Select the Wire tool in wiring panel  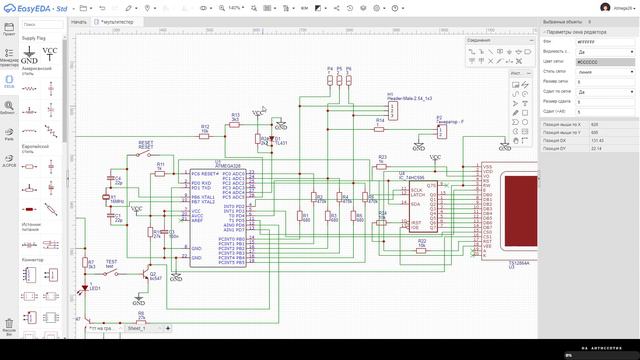coord(472,52)
